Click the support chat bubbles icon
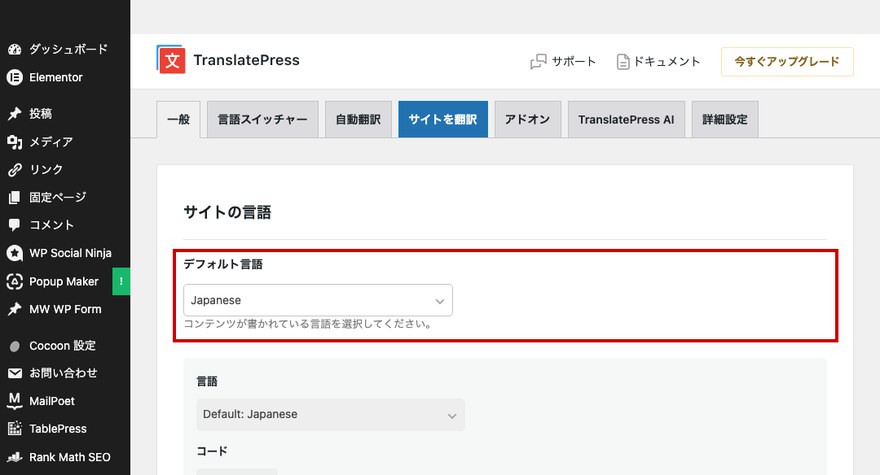Image resolution: width=880 pixels, height=475 pixels. pyautogui.click(x=538, y=61)
